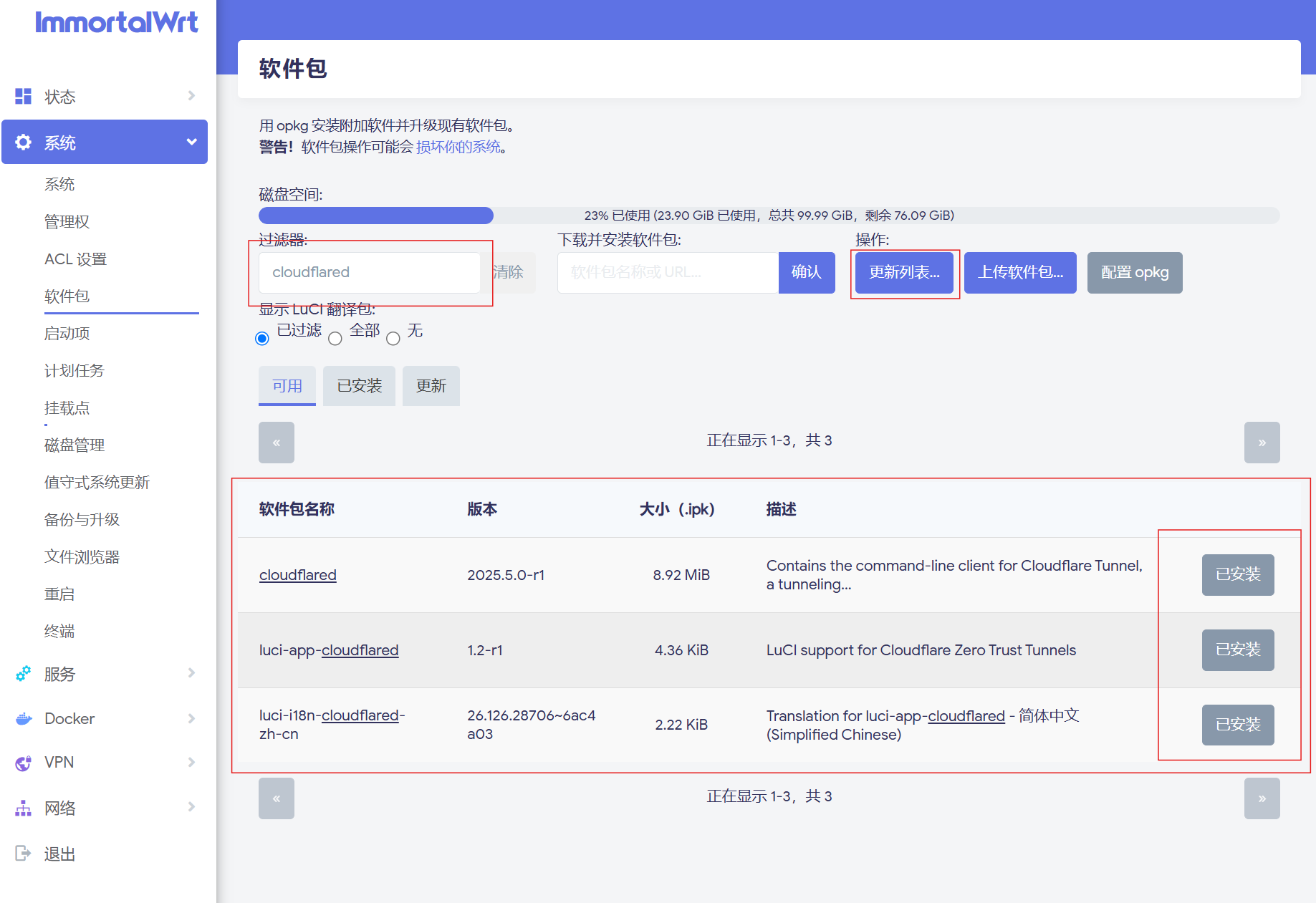Click 已安装 button for luci-i18n-cloudflared-zh-cn row

[x=1238, y=725]
